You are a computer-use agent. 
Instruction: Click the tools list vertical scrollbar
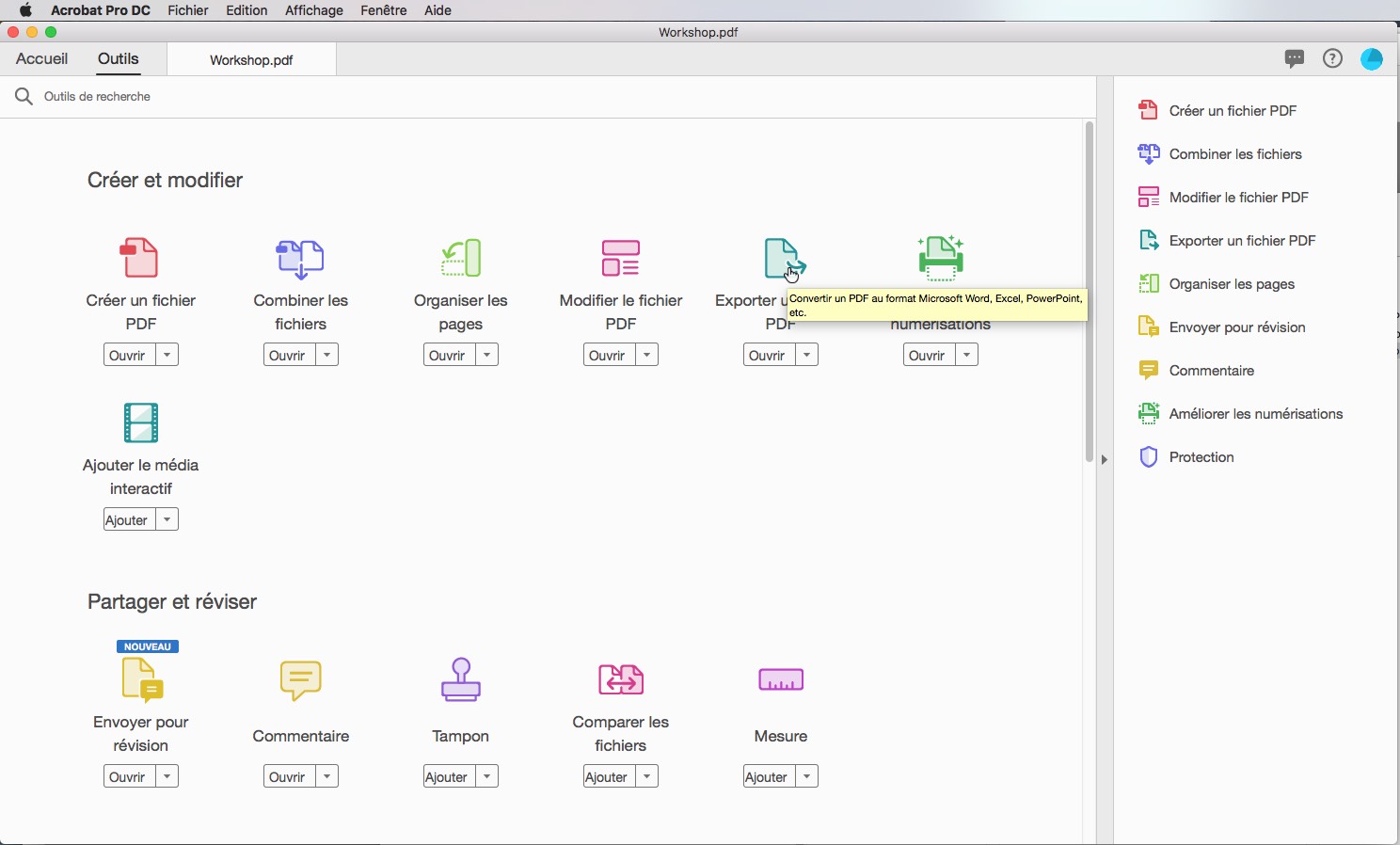[x=1090, y=292]
